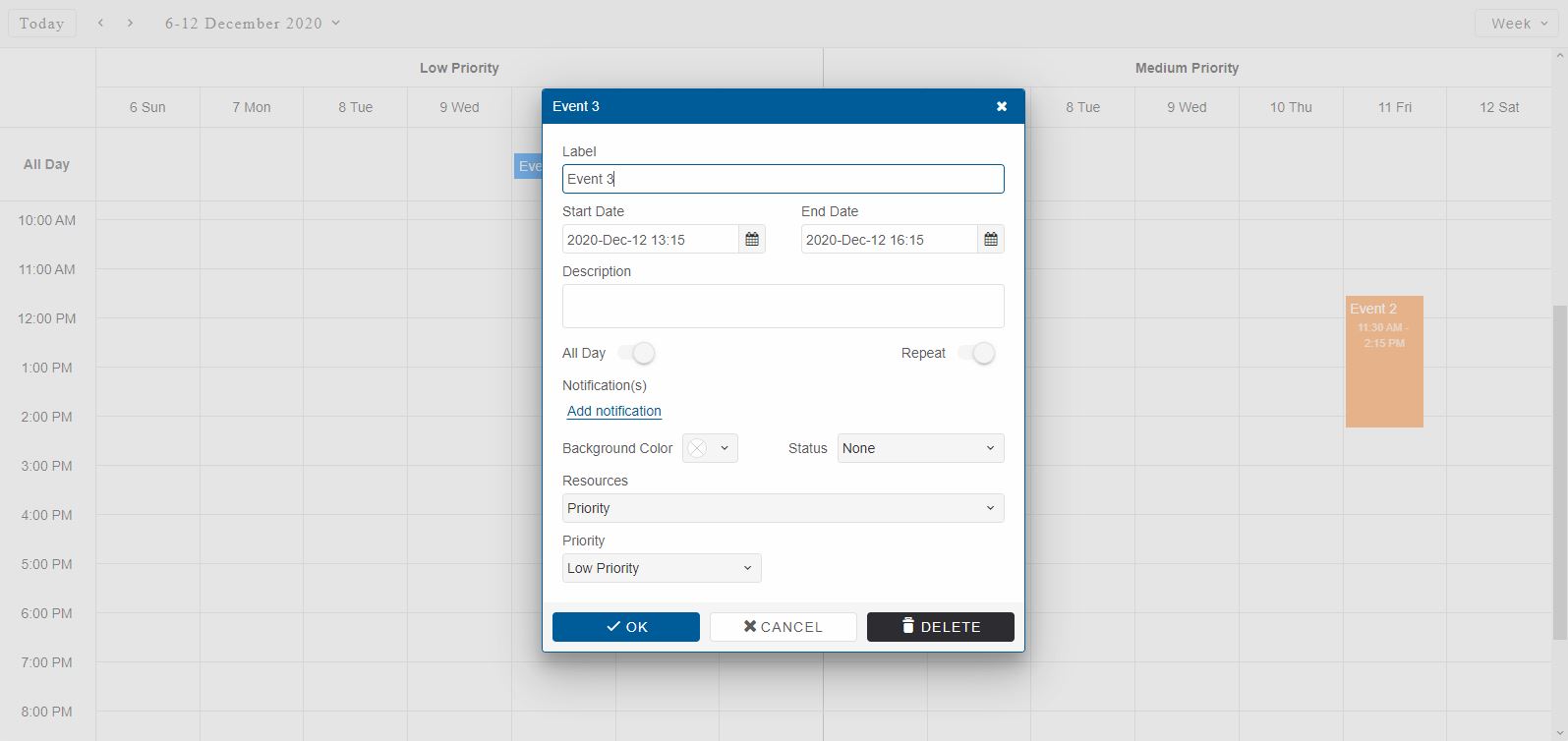Select 11 Fri column header
This screenshot has width=1568, height=741.
pos(1395,107)
